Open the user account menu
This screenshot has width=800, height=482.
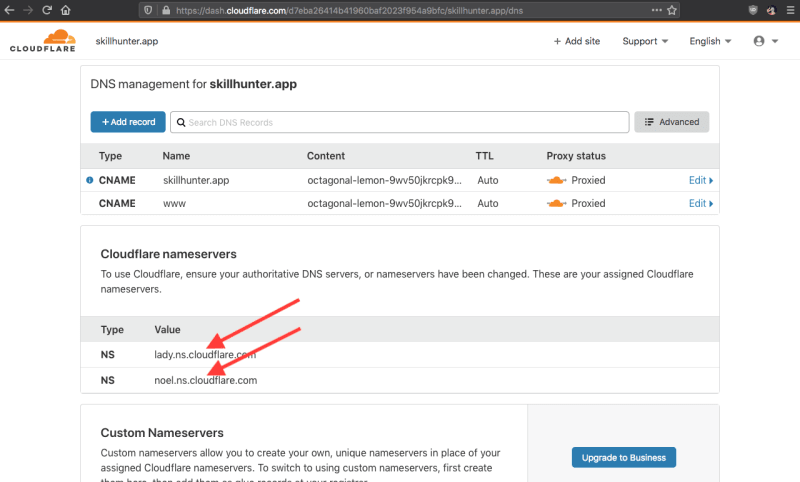(765, 41)
